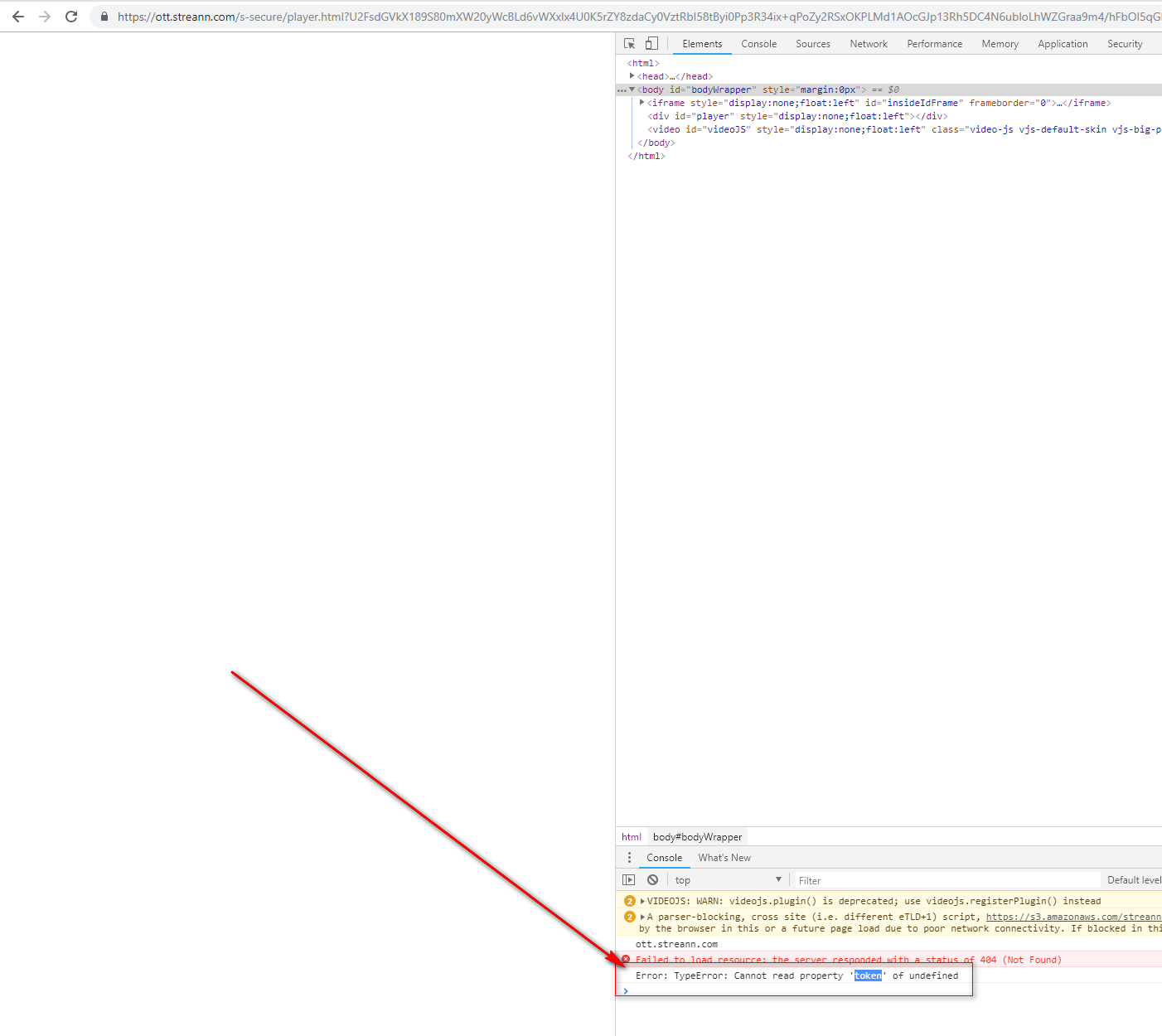Clear the console with the ban icon
Viewport: 1162px width, 1036px height.
coord(653,880)
